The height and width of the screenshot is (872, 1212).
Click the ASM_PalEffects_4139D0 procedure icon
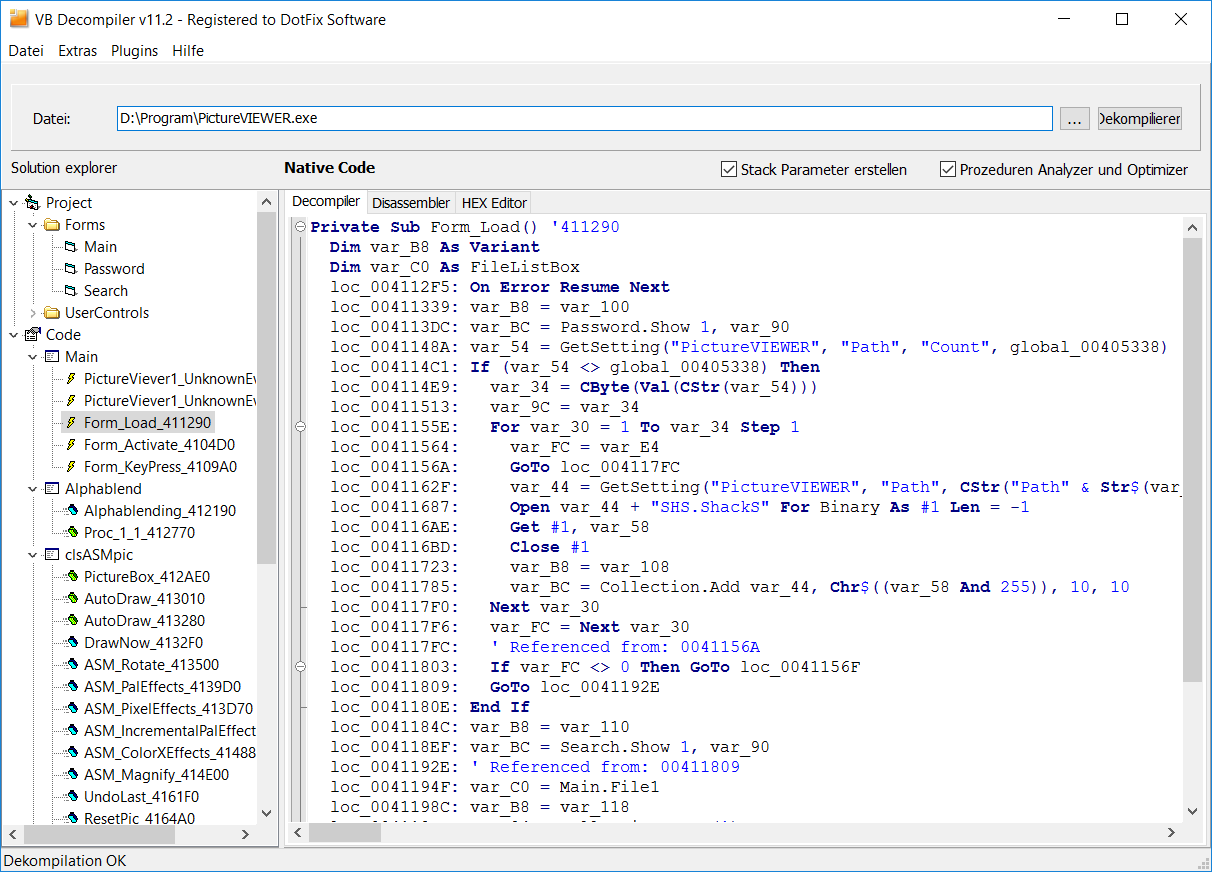pyautogui.click(x=71, y=687)
